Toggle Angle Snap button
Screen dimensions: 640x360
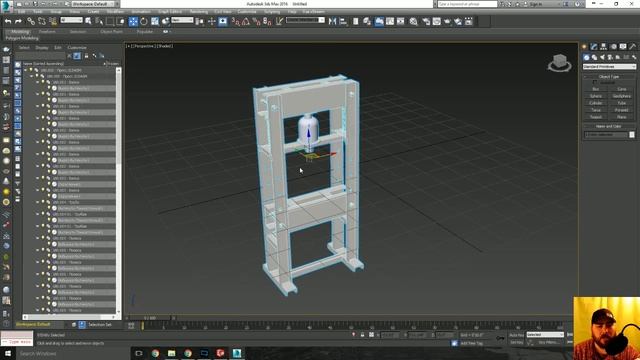coord(246,21)
